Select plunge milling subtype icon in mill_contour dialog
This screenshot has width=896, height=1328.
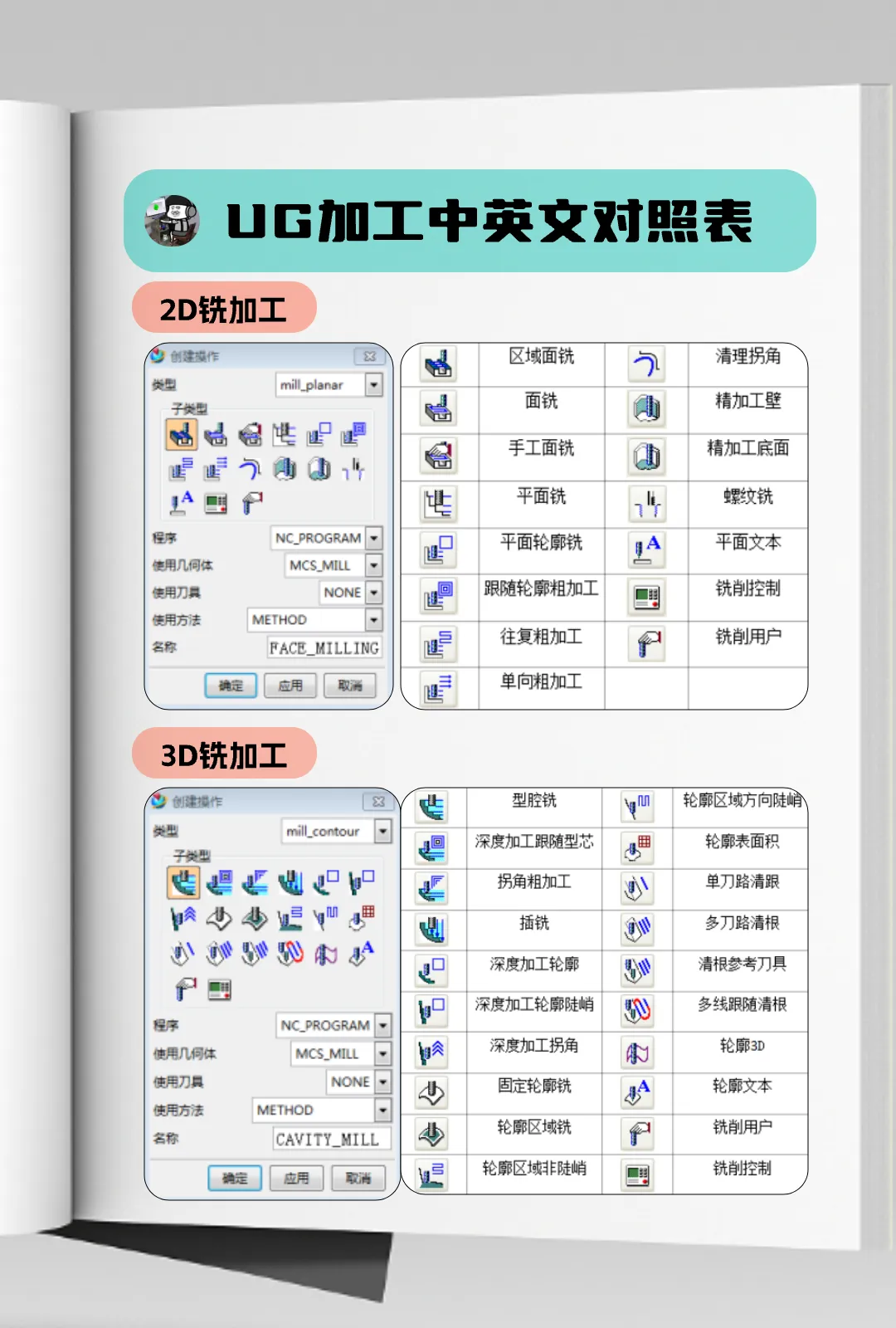tap(290, 882)
